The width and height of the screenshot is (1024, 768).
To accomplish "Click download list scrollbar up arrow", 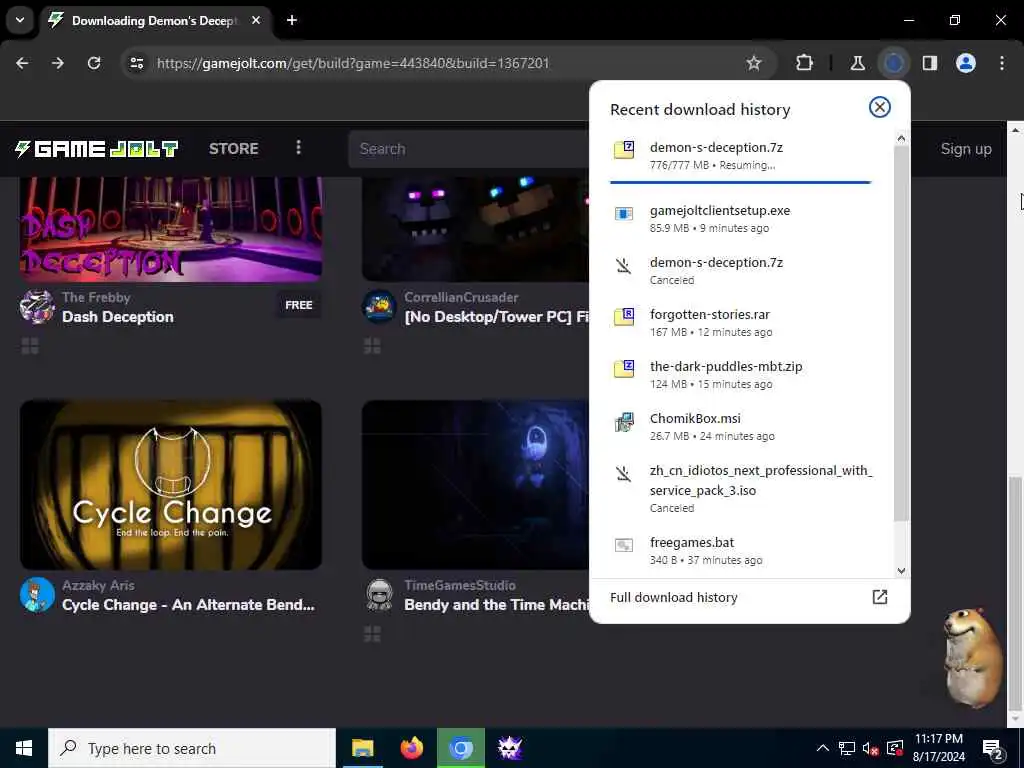I will [x=901, y=138].
